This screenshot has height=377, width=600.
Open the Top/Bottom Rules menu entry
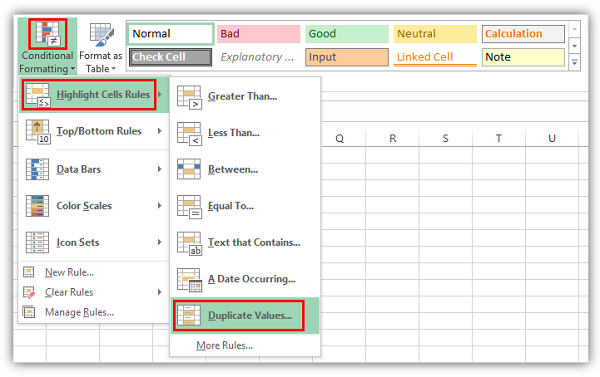click(x=94, y=131)
